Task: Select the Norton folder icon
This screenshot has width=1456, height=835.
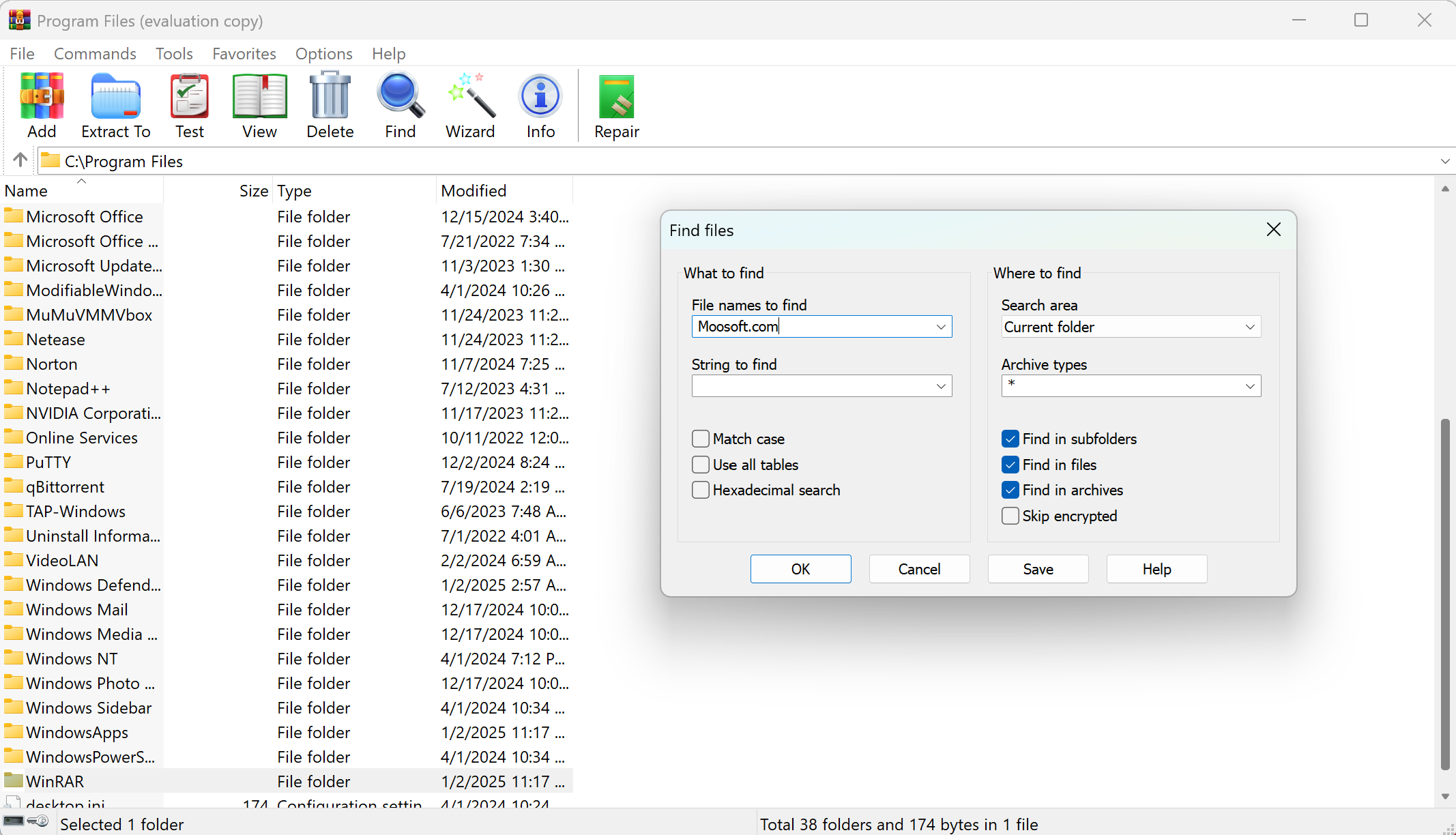Action: (14, 363)
